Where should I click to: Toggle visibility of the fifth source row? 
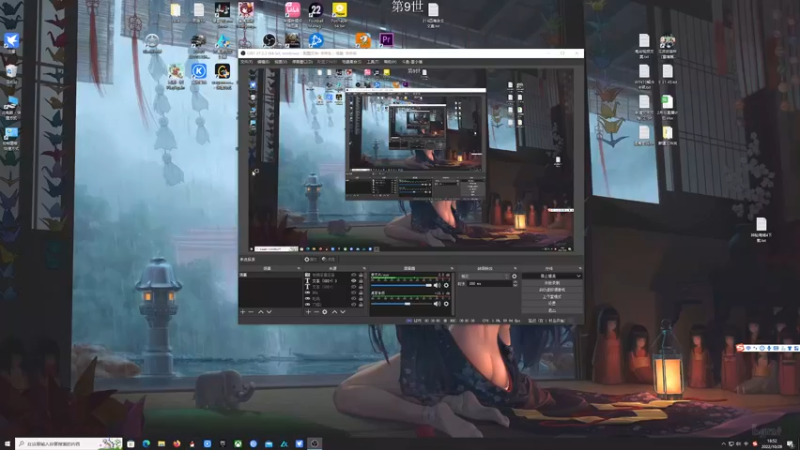(x=354, y=298)
